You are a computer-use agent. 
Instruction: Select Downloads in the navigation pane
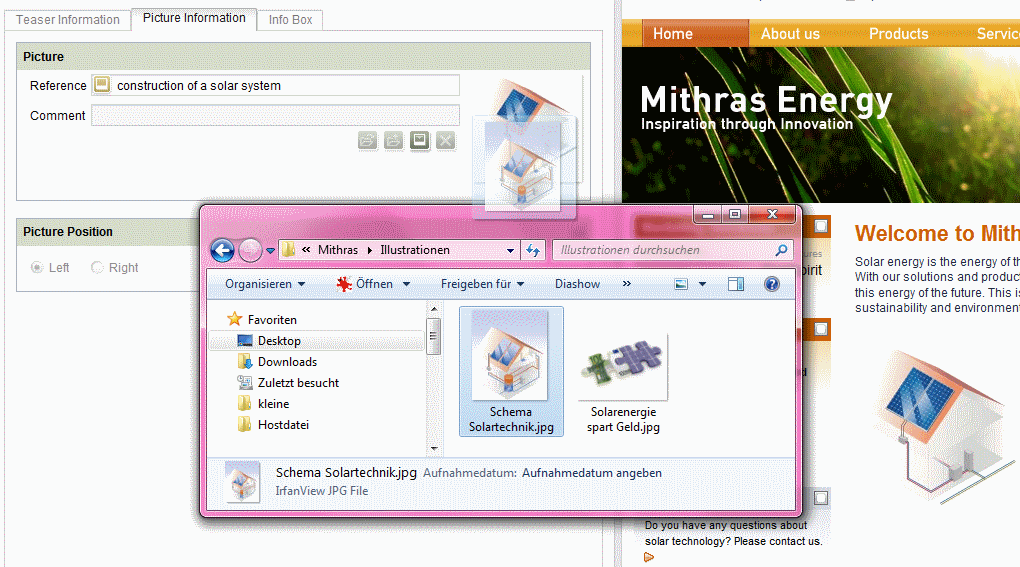pyautogui.click(x=288, y=362)
